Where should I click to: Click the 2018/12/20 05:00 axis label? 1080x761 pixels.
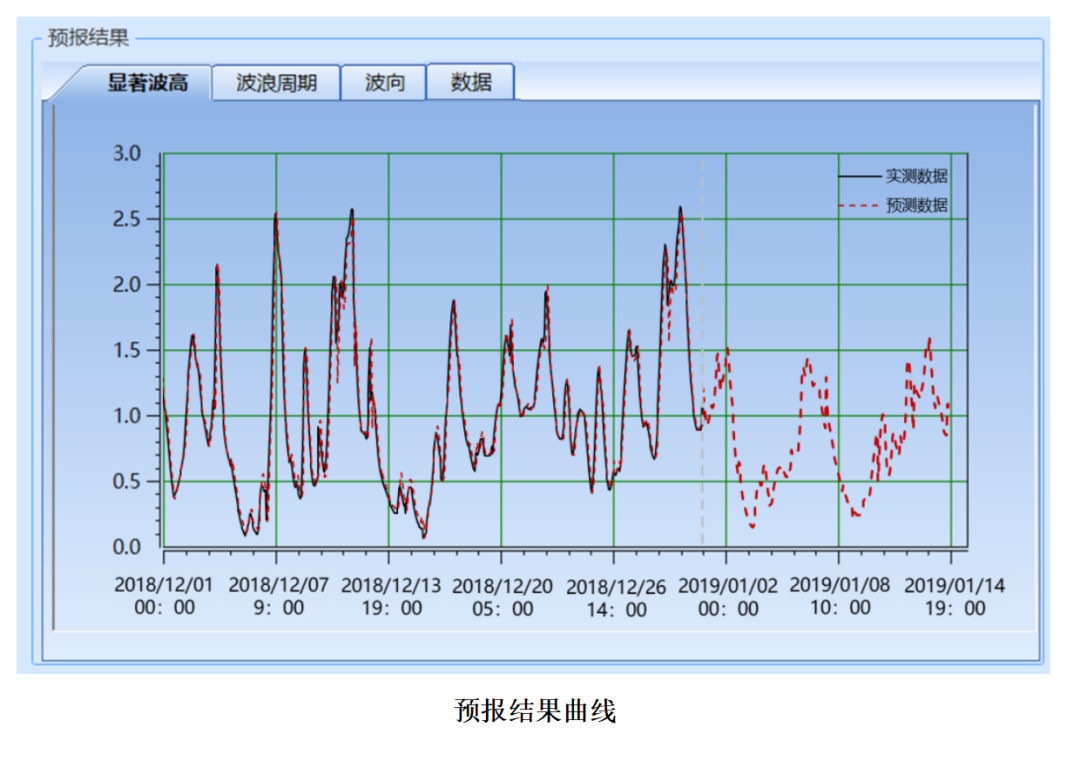(502, 597)
